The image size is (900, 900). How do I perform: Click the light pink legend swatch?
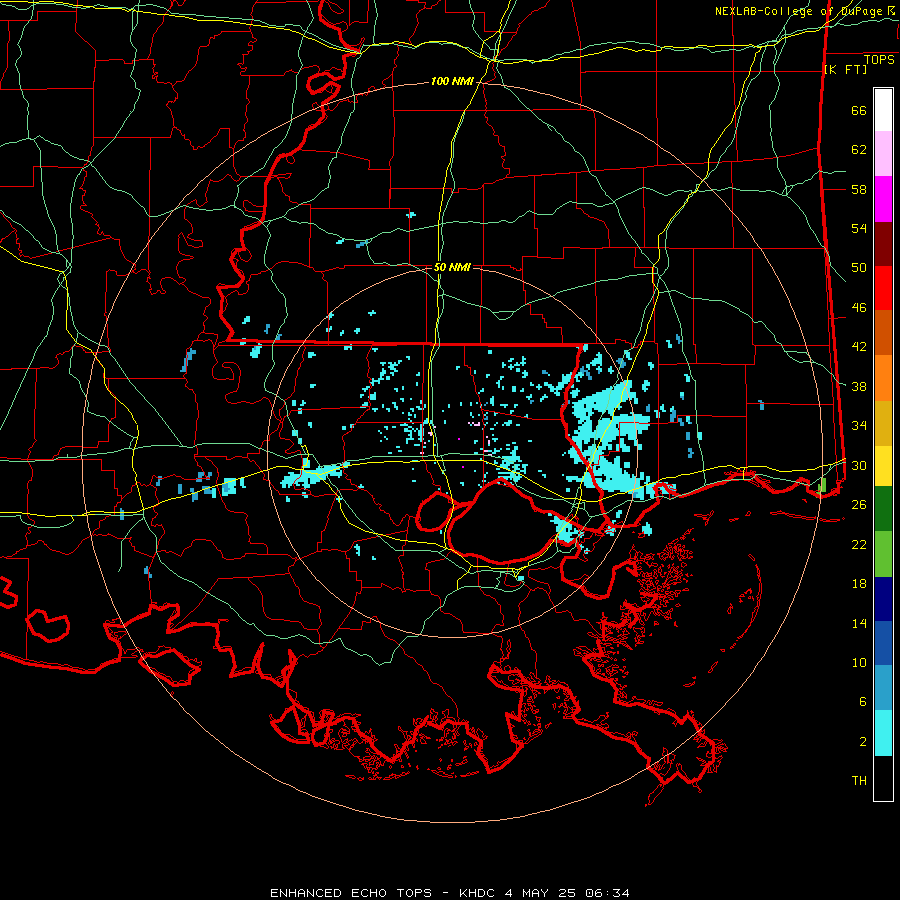tap(883, 154)
